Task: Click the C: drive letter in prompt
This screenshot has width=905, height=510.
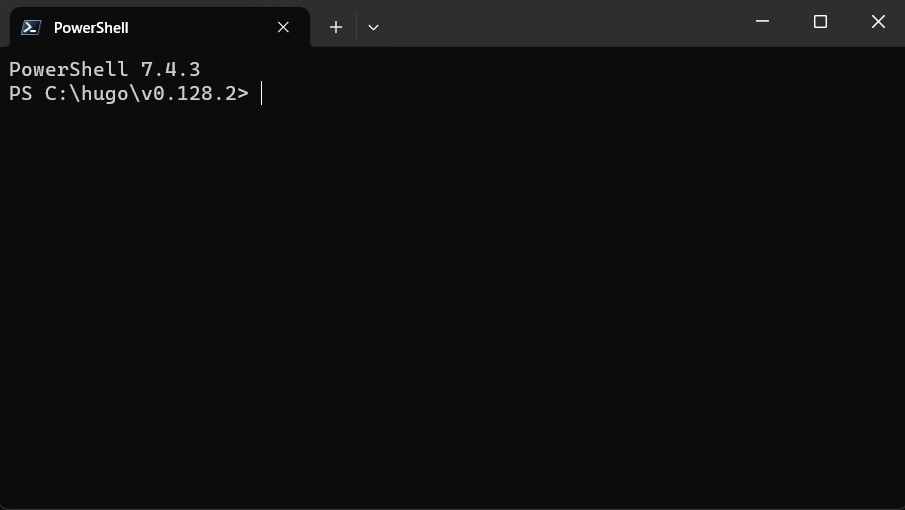Action: [57, 93]
